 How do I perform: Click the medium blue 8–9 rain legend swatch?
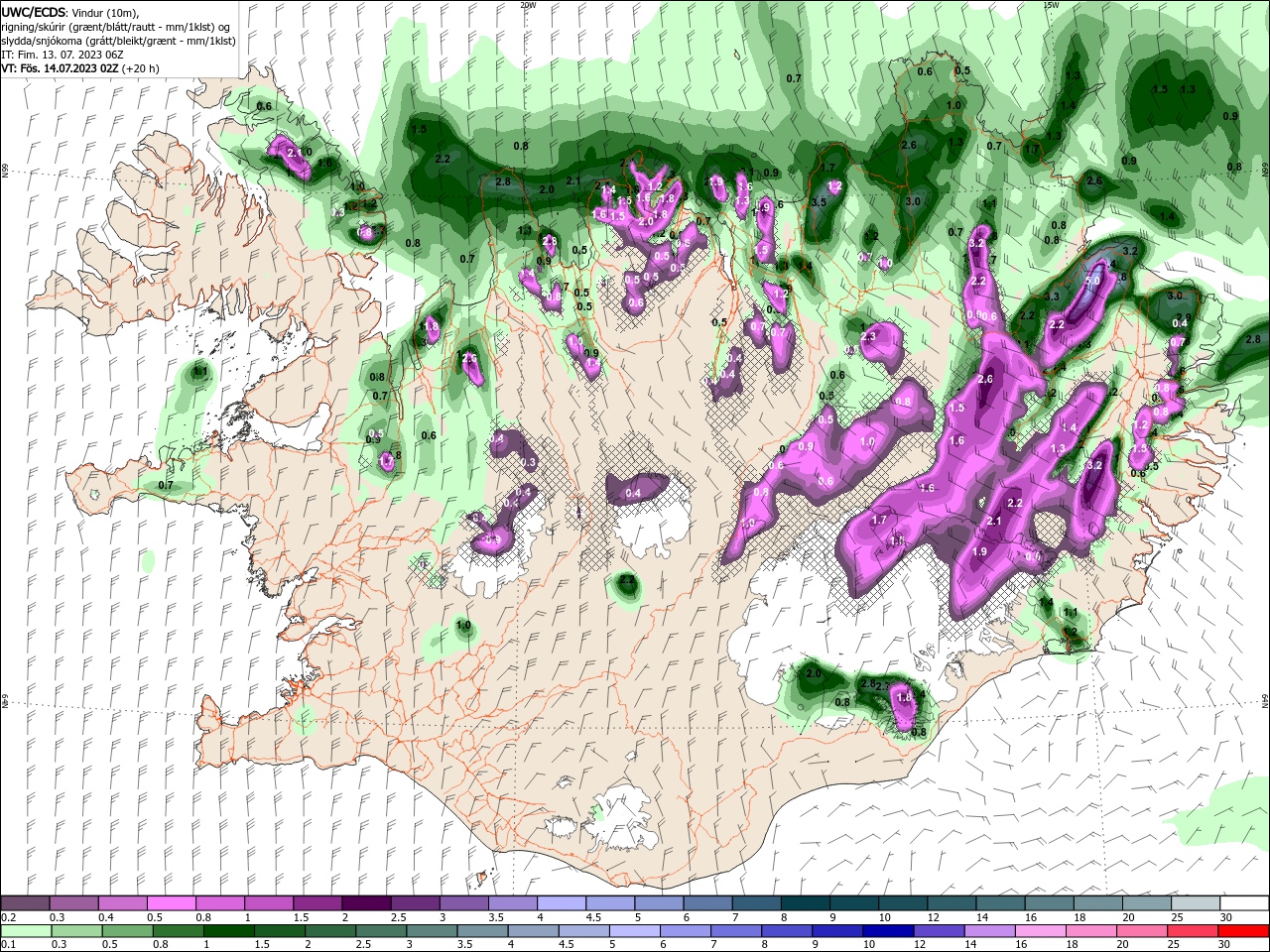pos(787,931)
